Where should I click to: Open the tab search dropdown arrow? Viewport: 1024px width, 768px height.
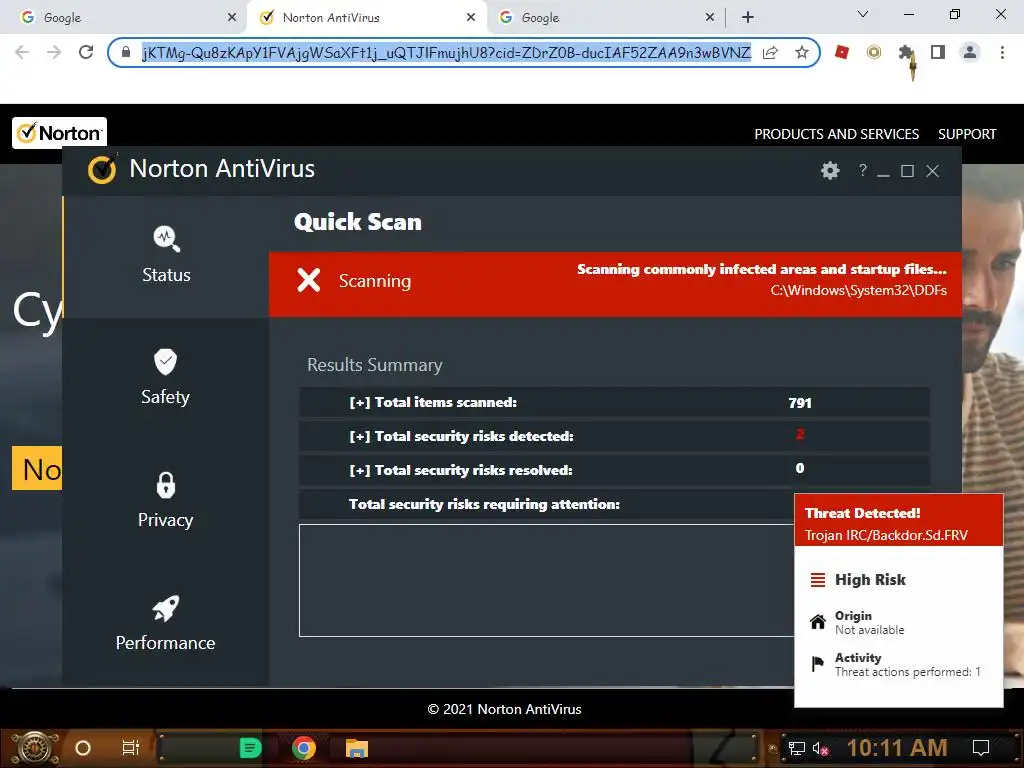pyautogui.click(x=863, y=15)
